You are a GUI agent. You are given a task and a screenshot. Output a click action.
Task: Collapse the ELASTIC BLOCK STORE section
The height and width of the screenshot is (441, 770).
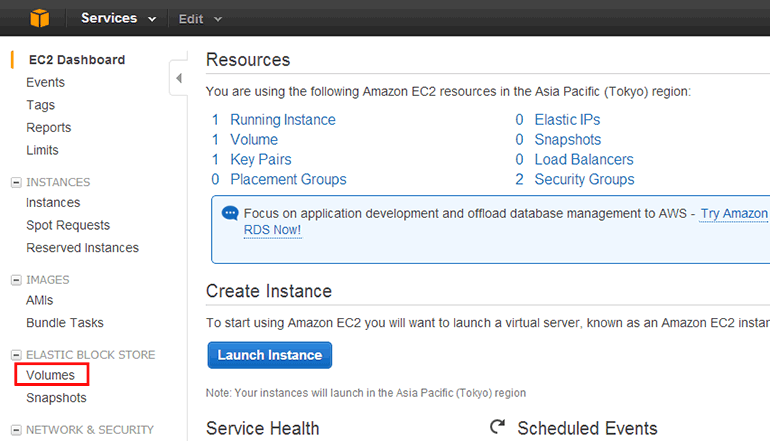click(15, 355)
